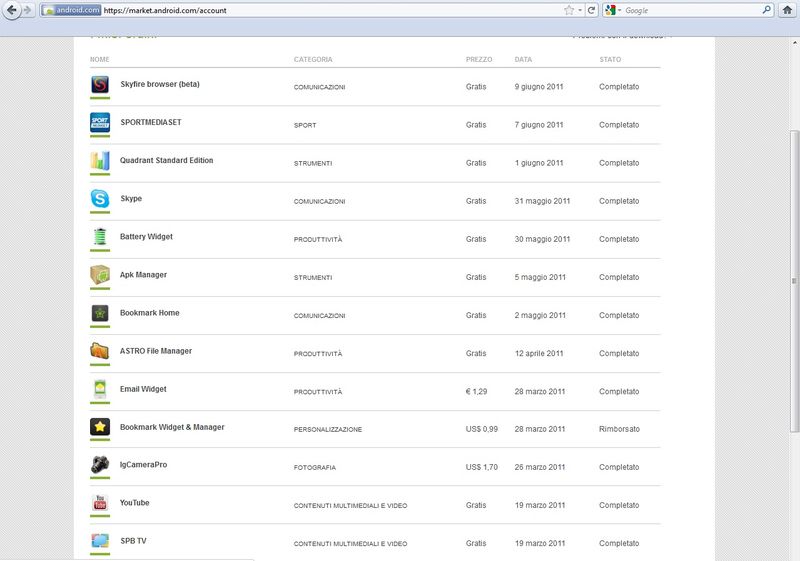The width and height of the screenshot is (800, 561).
Task: Click the Email Widget app icon
Action: pyautogui.click(x=100, y=389)
